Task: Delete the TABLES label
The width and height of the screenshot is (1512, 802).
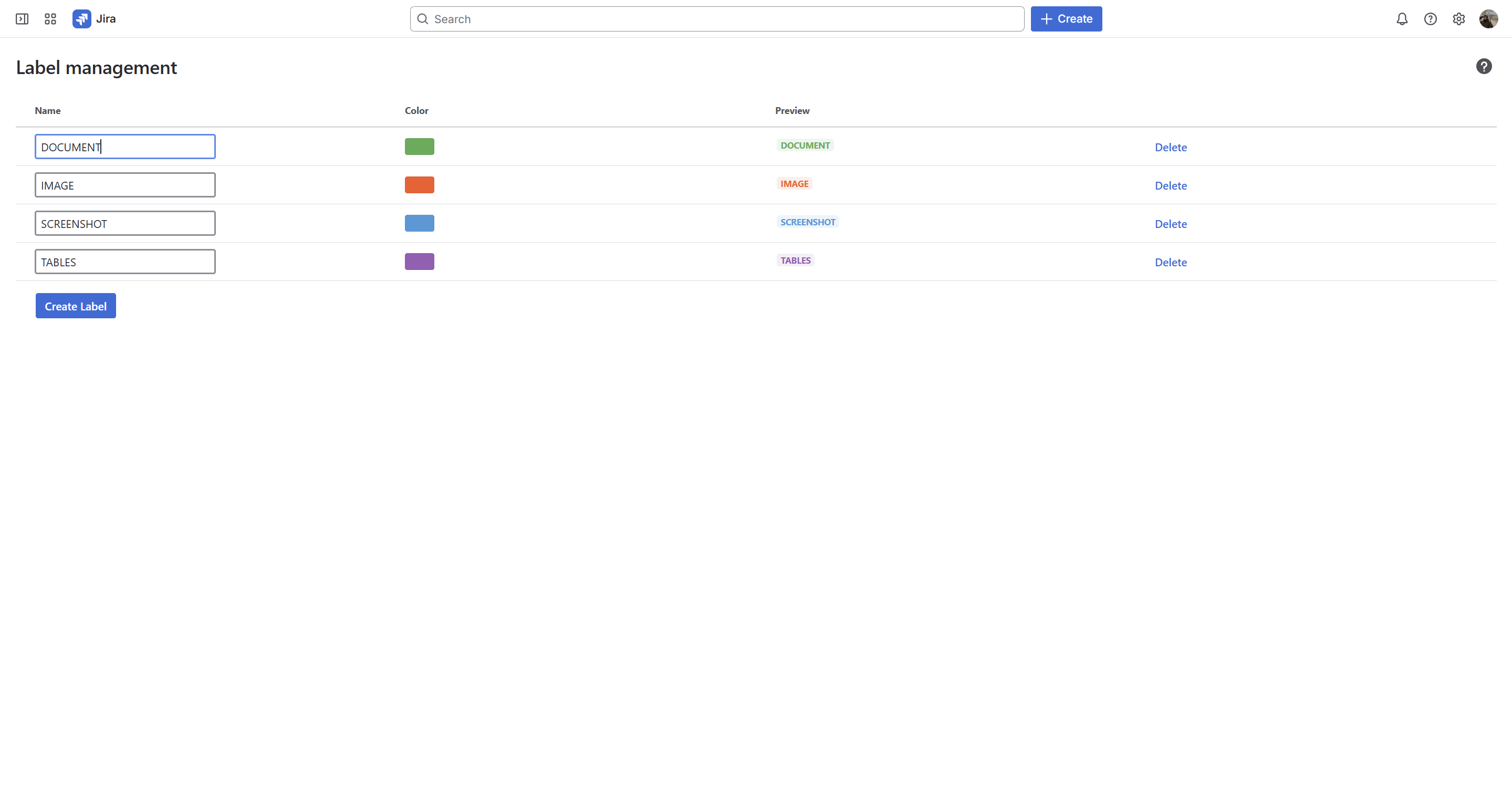Action: (x=1171, y=262)
